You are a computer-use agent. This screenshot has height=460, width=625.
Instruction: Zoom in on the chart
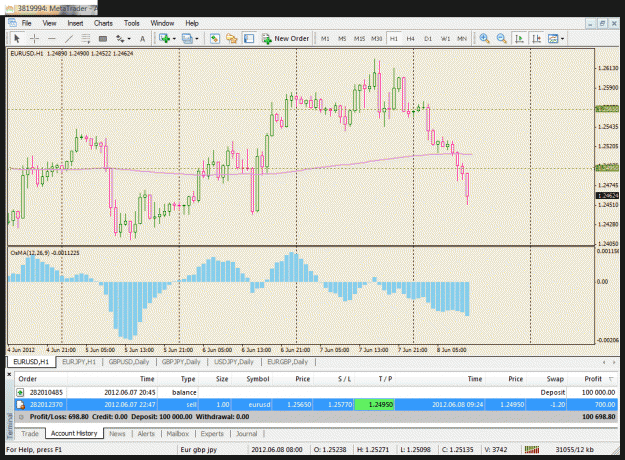click(x=484, y=39)
